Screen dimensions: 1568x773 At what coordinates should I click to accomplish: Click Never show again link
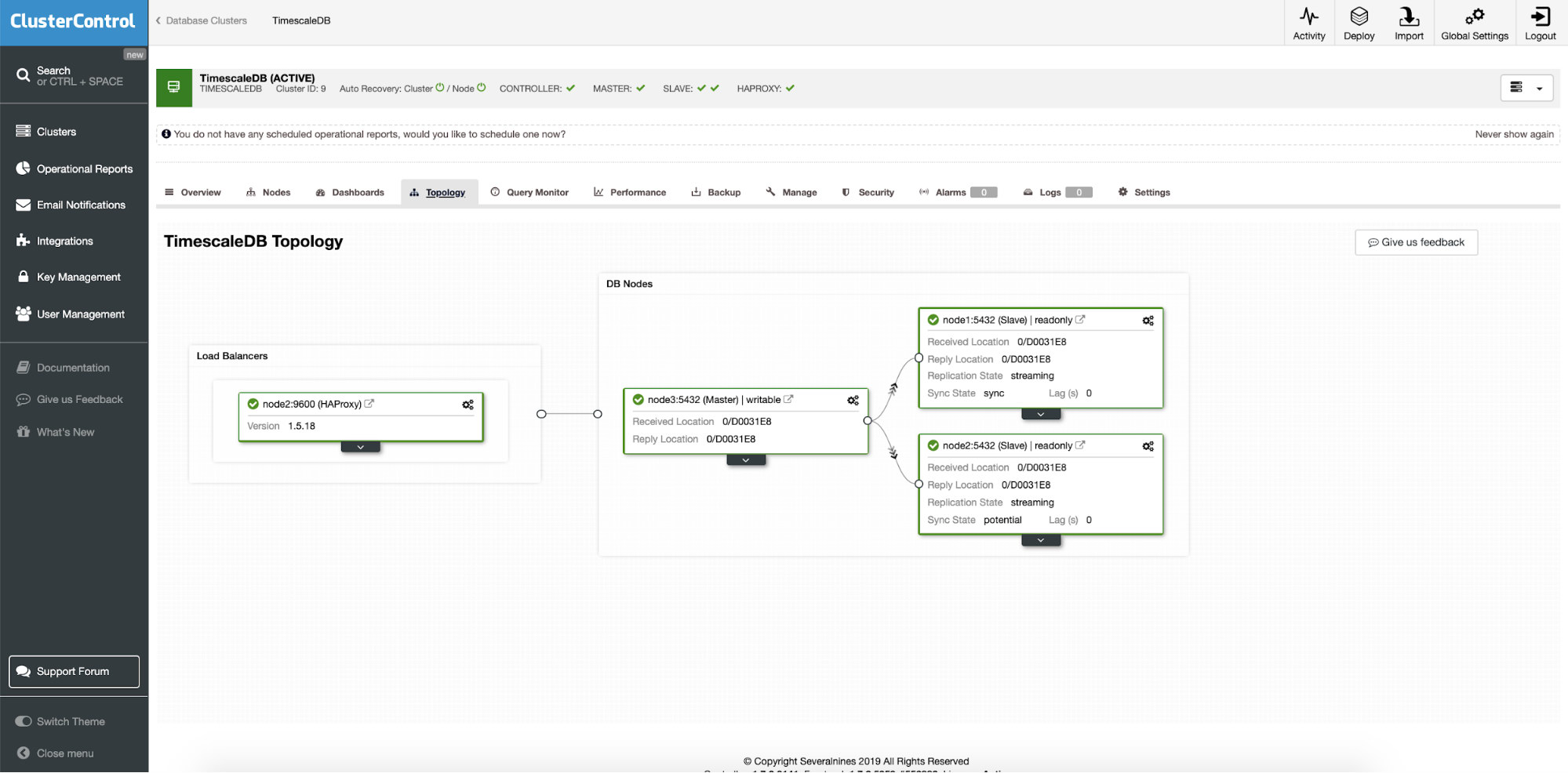1514,134
